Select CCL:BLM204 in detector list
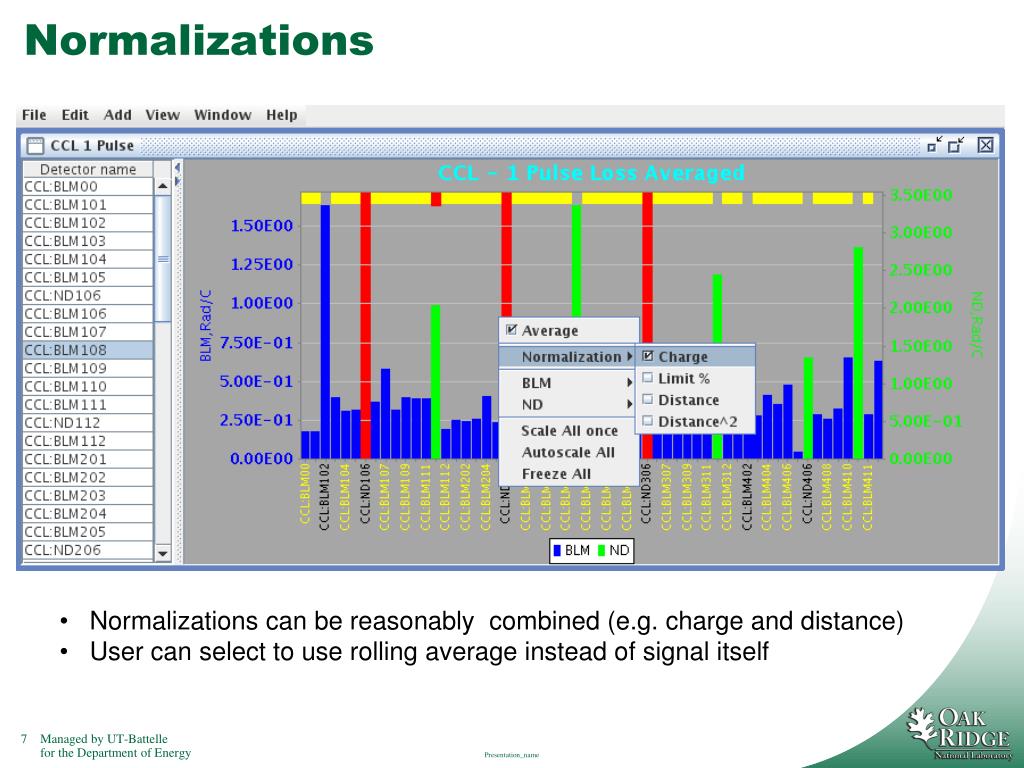 [88, 513]
